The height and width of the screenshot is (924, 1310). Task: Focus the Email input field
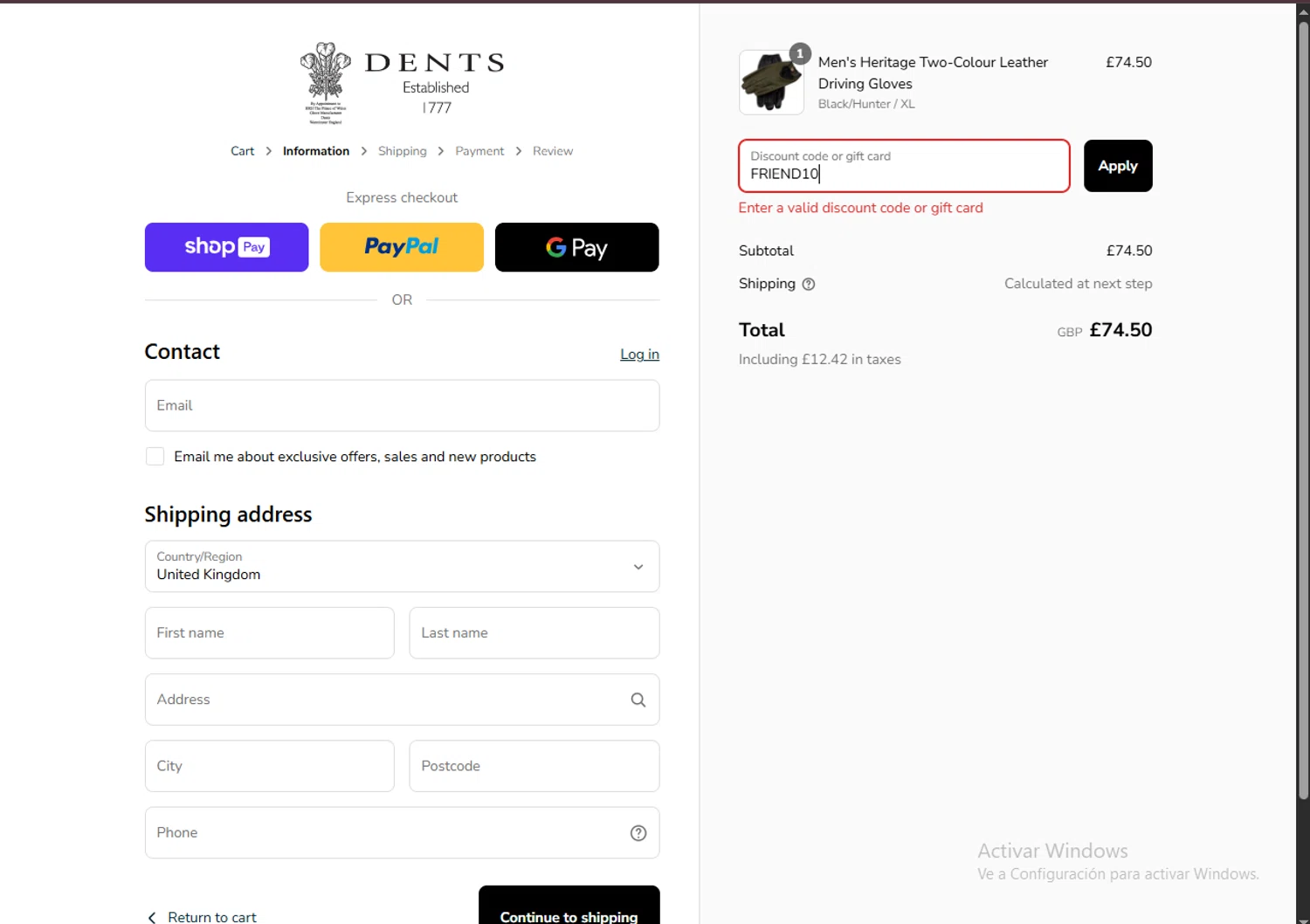[402, 405]
